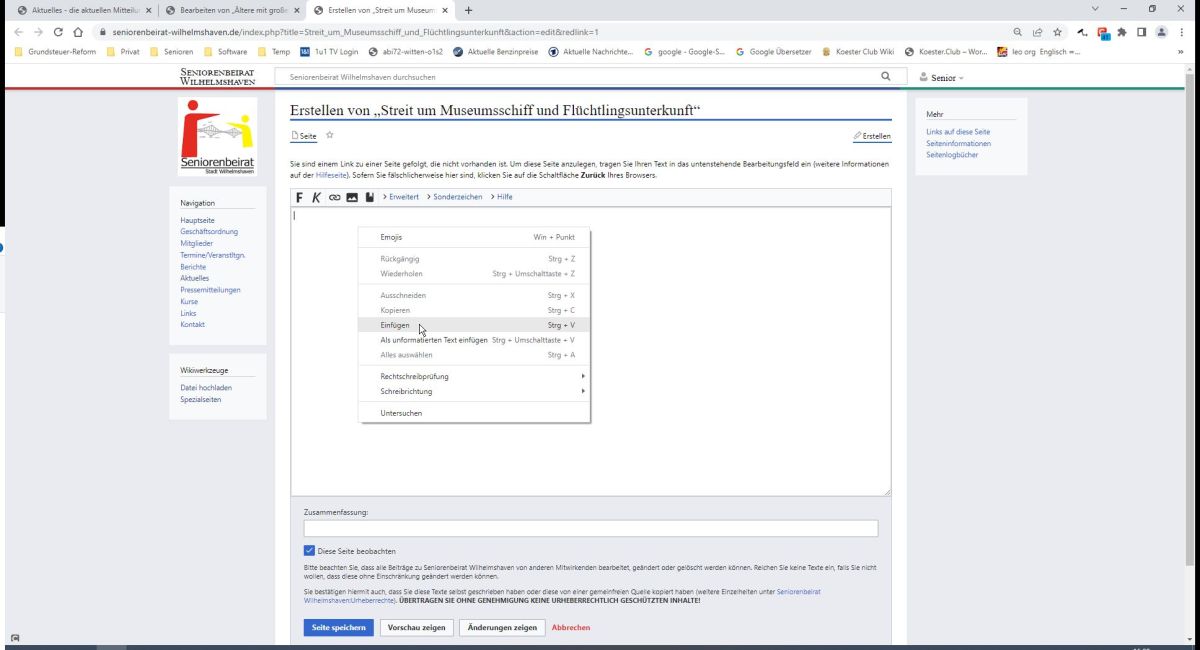Bookmark this page with the address bar star
This screenshot has width=1200, height=650.
(x=1057, y=32)
